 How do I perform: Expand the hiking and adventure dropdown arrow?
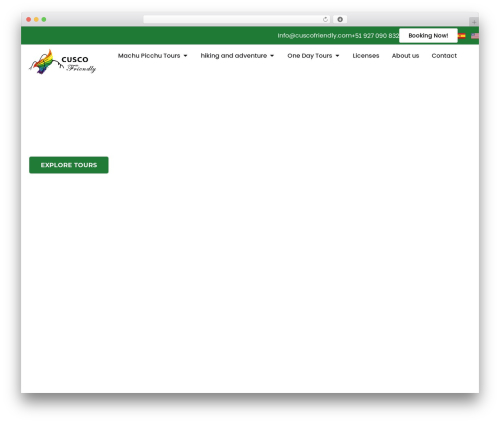point(272,56)
